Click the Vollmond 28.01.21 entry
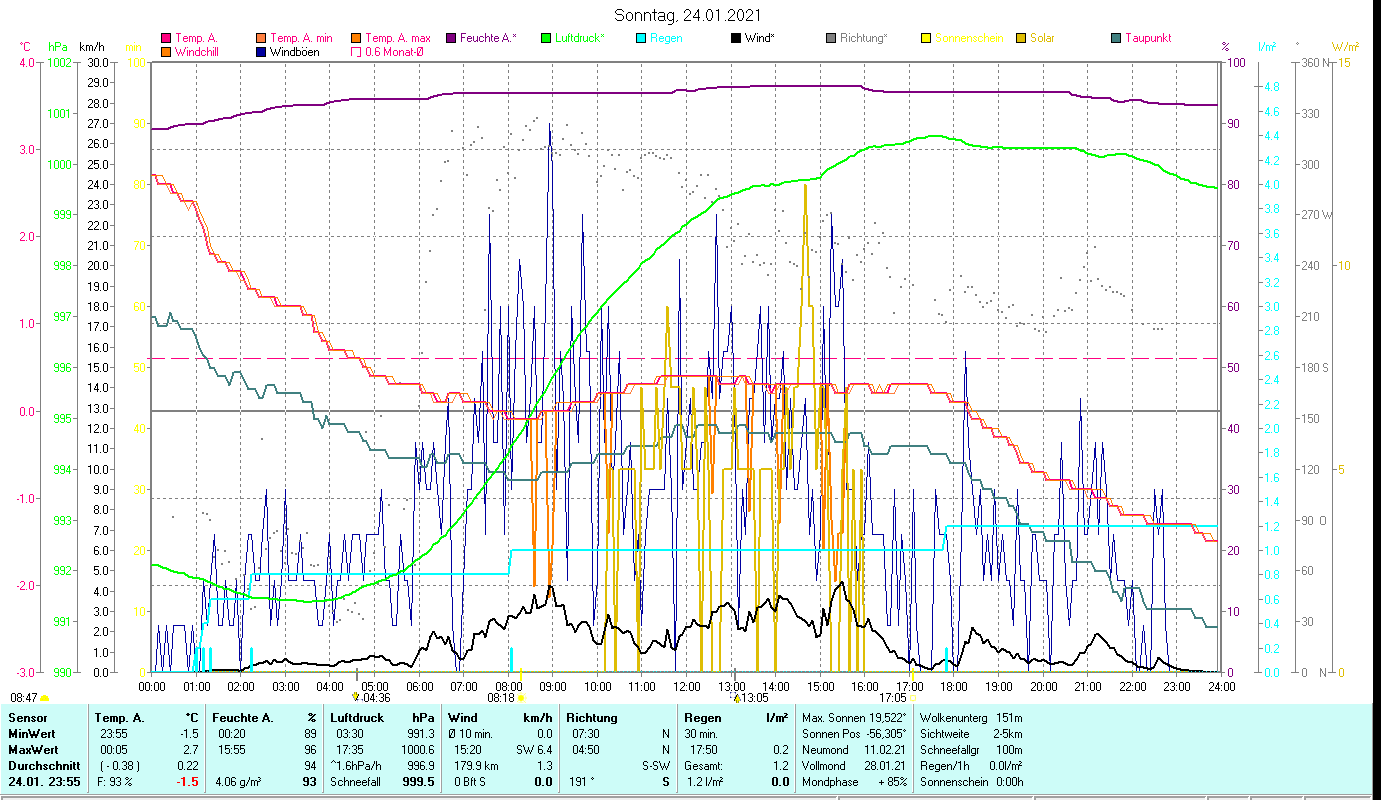1381x800 pixels. pyautogui.click(x=855, y=766)
